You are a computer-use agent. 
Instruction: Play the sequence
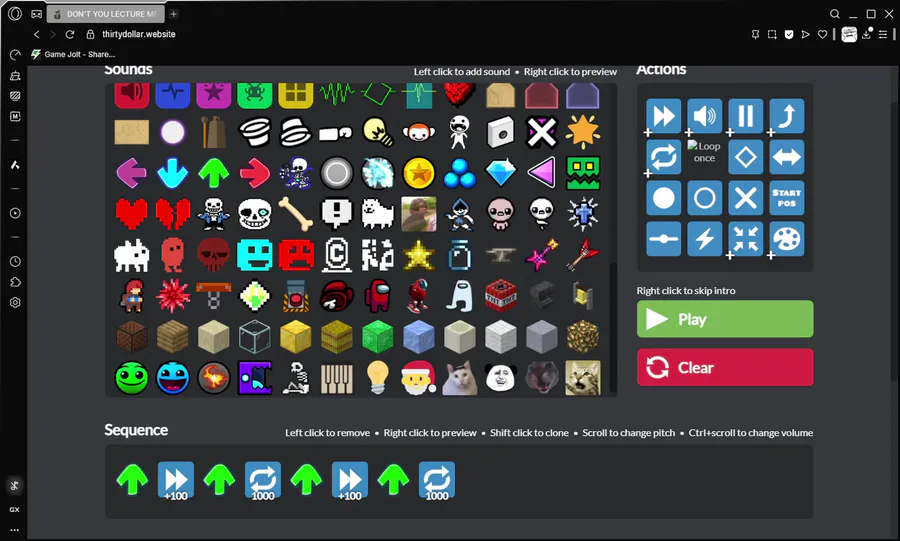pyautogui.click(x=725, y=319)
